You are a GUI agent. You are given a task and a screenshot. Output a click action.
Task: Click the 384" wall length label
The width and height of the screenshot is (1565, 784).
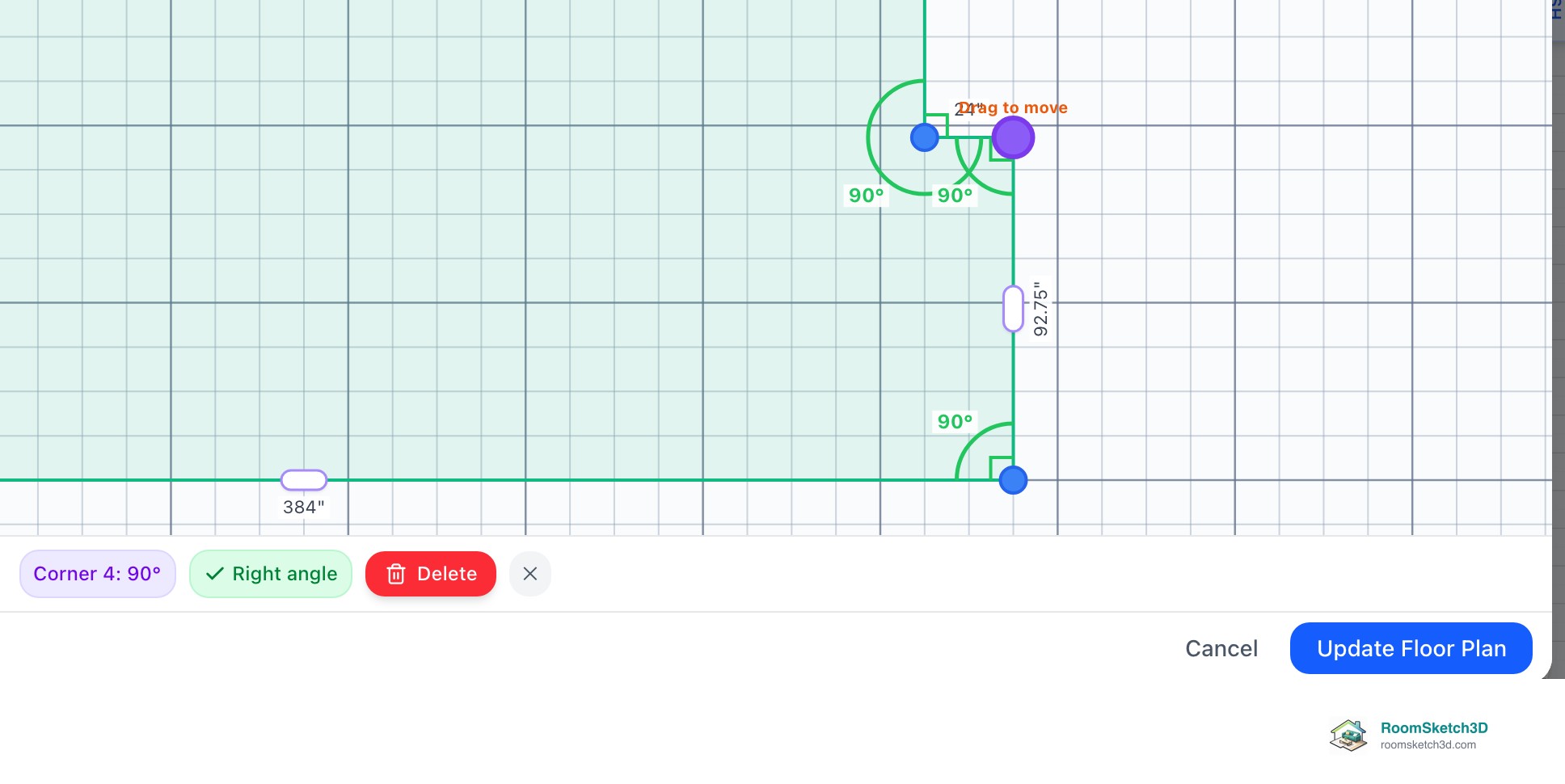pyautogui.click(x=304, y=507)
